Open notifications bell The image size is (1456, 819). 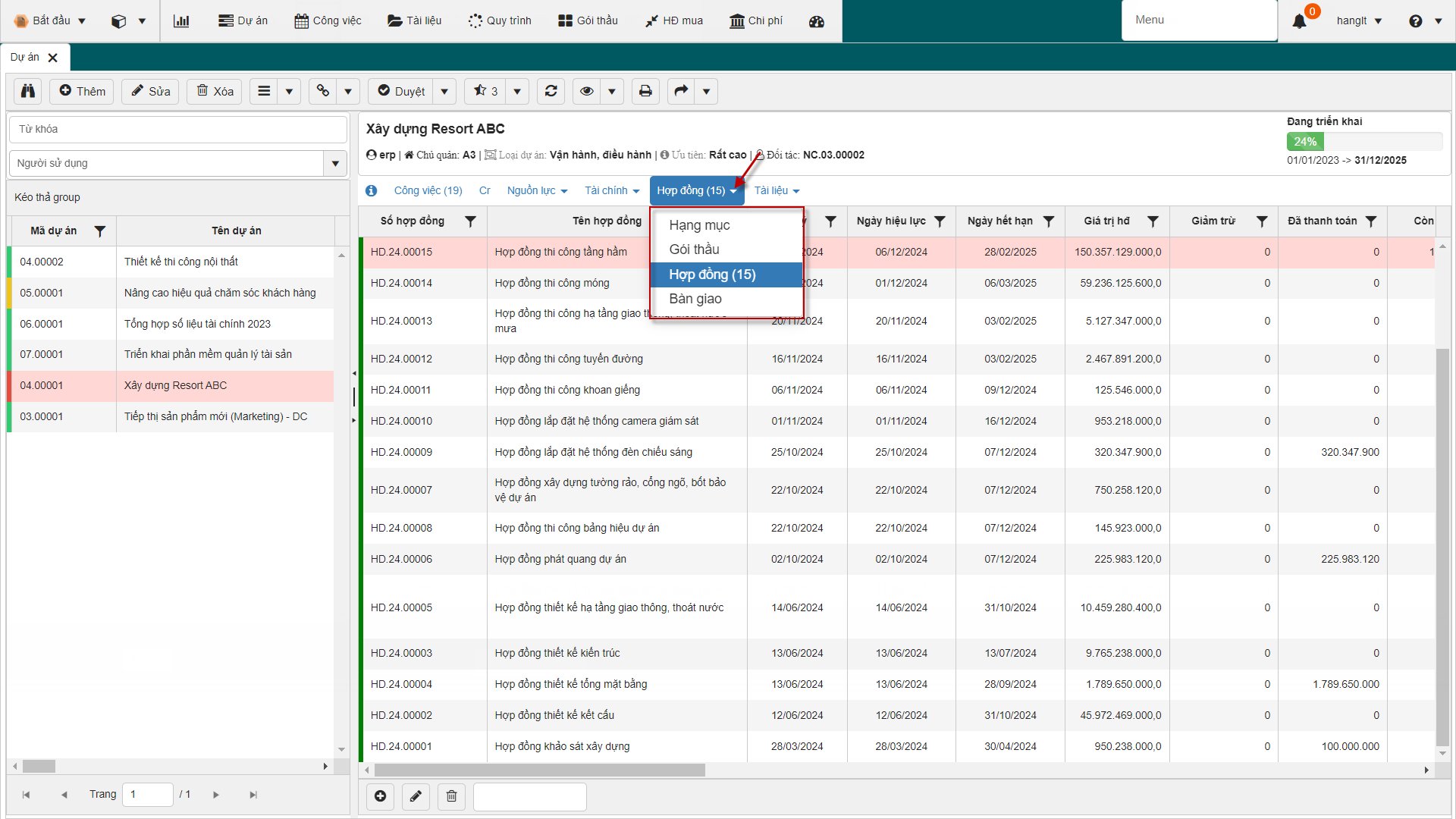[x=1299, y=21]
